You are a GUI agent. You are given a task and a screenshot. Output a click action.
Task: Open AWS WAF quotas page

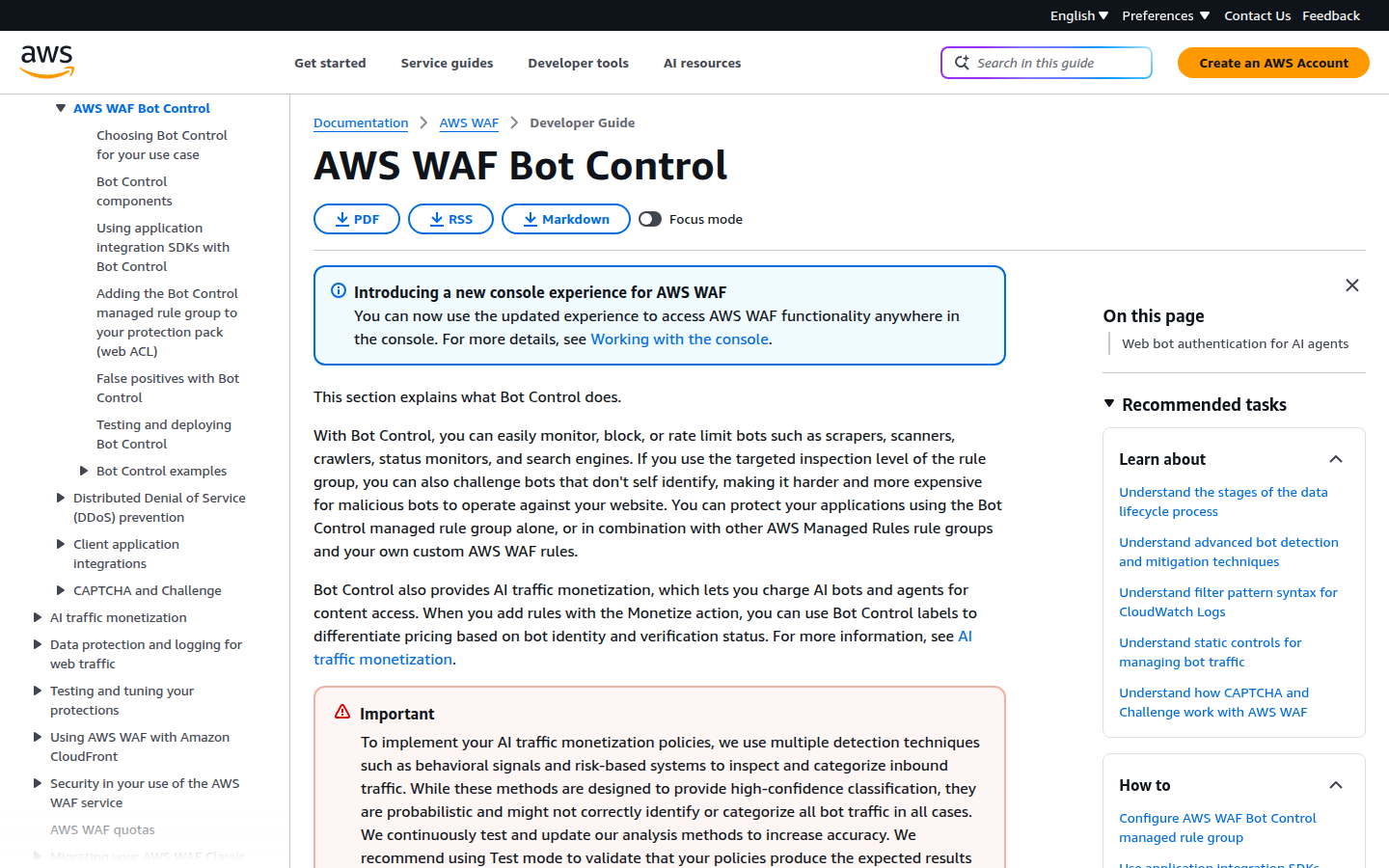click(x=102, y=829)
